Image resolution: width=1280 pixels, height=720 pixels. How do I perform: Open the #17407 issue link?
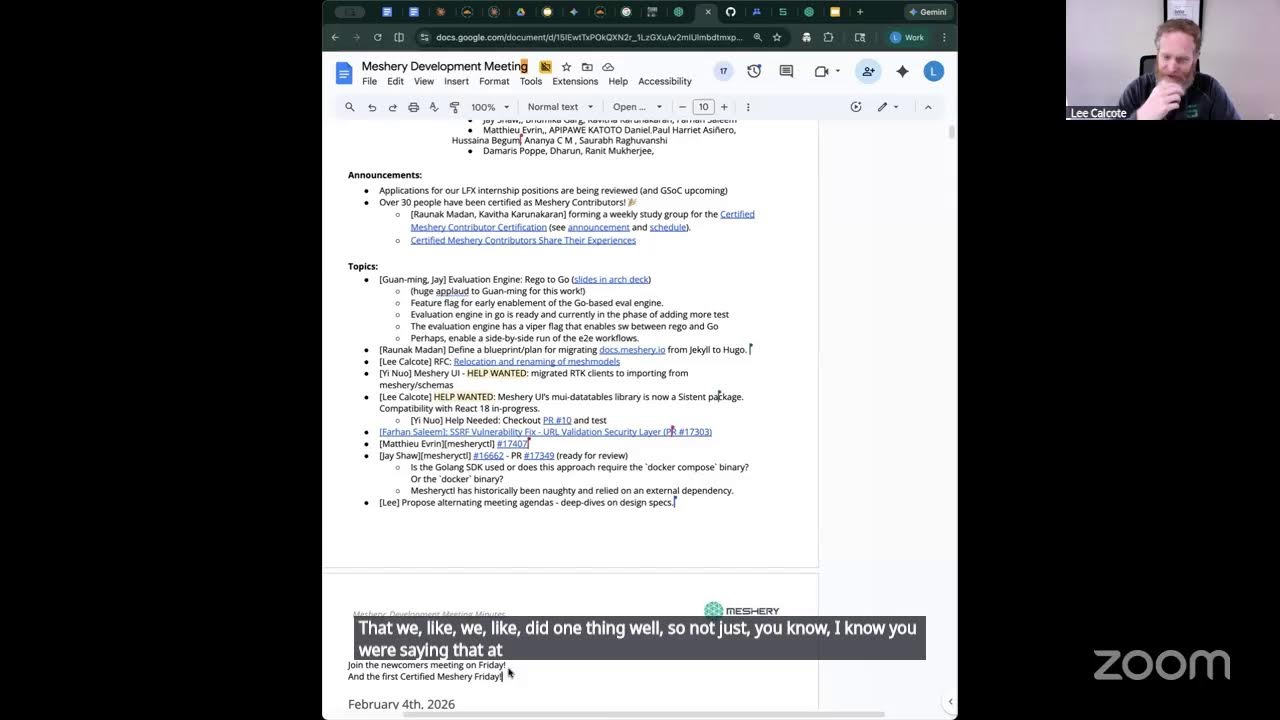(x=512, y=444)
